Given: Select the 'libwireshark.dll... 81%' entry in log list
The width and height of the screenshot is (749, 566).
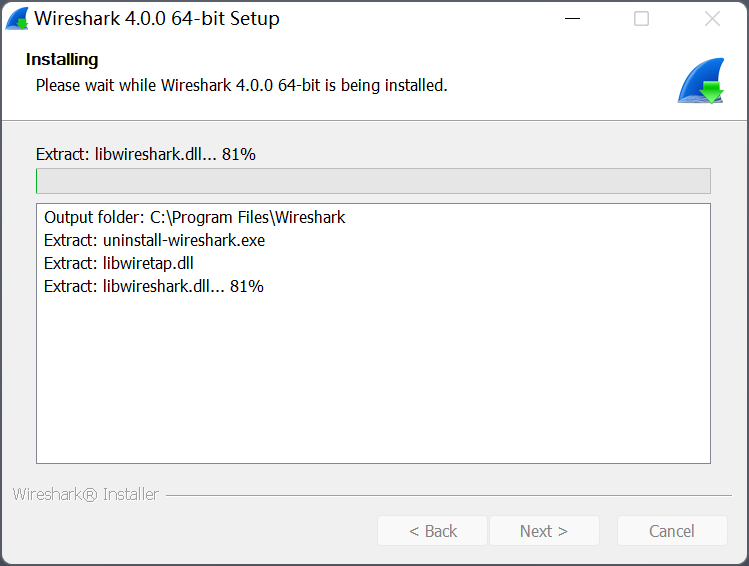Looking at the screenshot, I should tap(153, 286).
